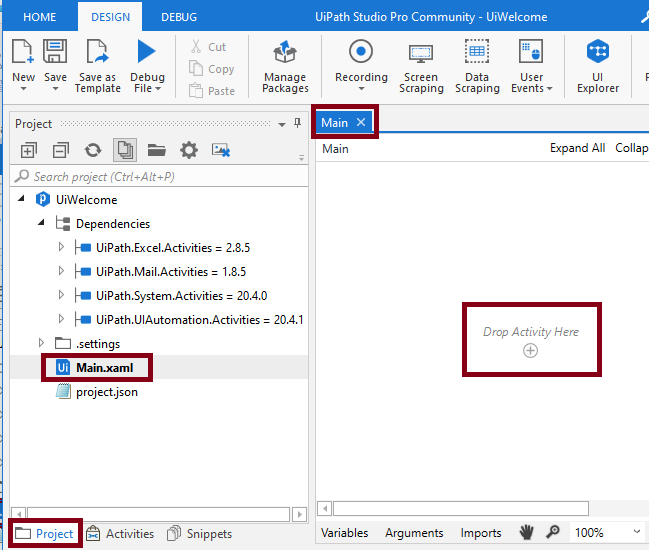This screenshot has height=550, width=649.
Task: Click the Cut command
Action: [x=209, y=47]
